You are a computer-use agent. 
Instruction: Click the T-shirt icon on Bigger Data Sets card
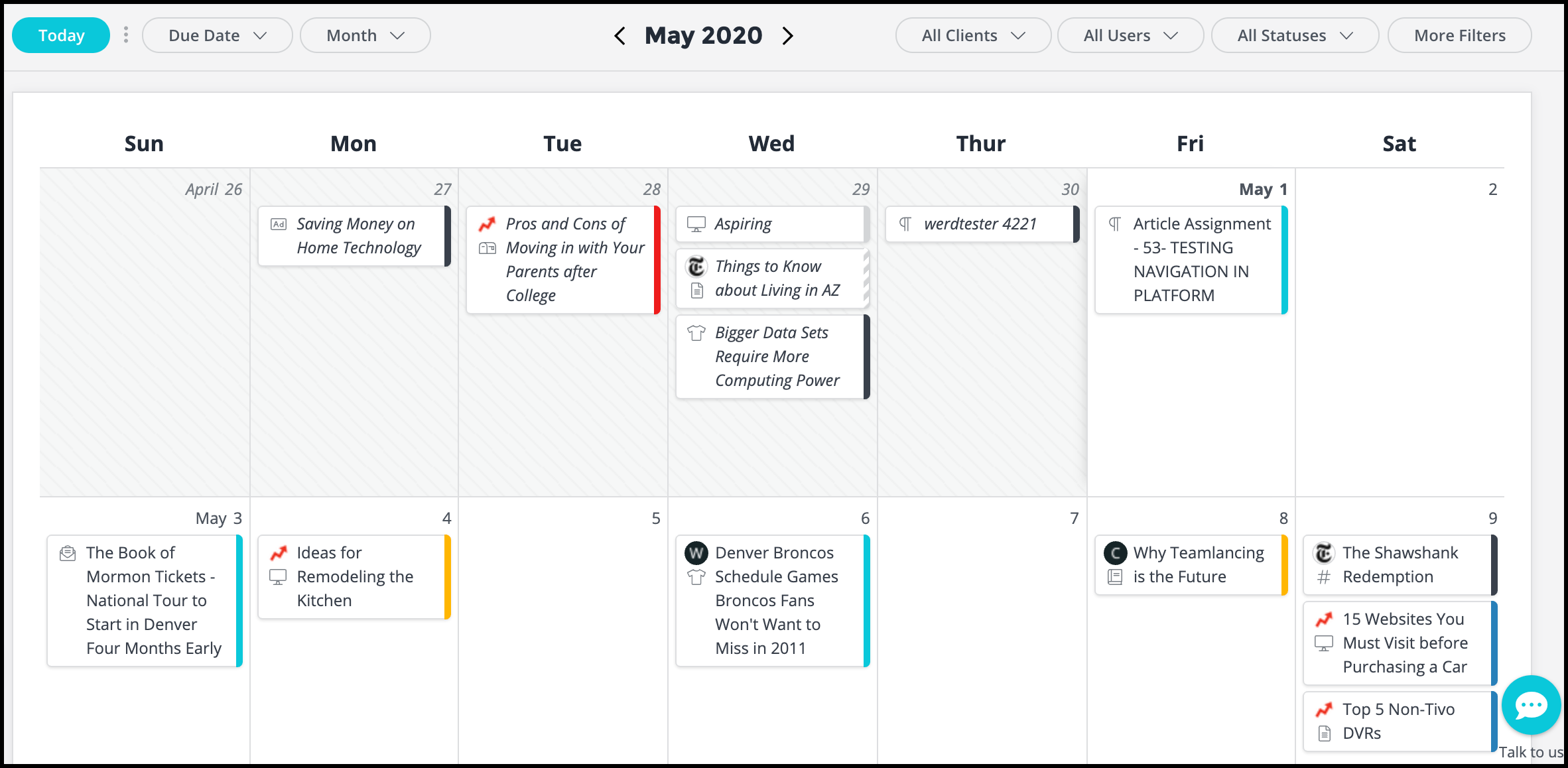coord(696,333)
